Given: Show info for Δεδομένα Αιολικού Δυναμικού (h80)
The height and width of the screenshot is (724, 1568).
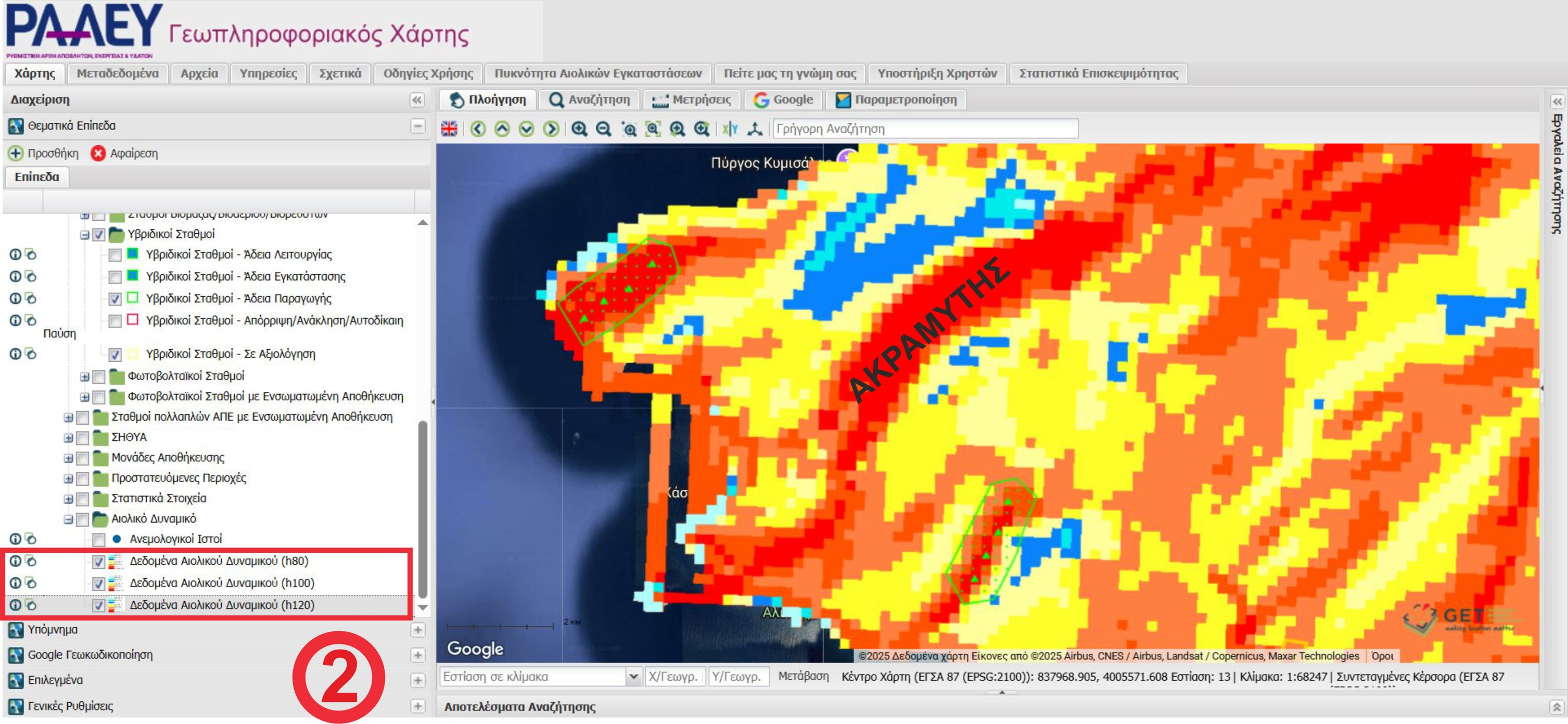Looking at the screenshot, I should (x=15, y=561).
